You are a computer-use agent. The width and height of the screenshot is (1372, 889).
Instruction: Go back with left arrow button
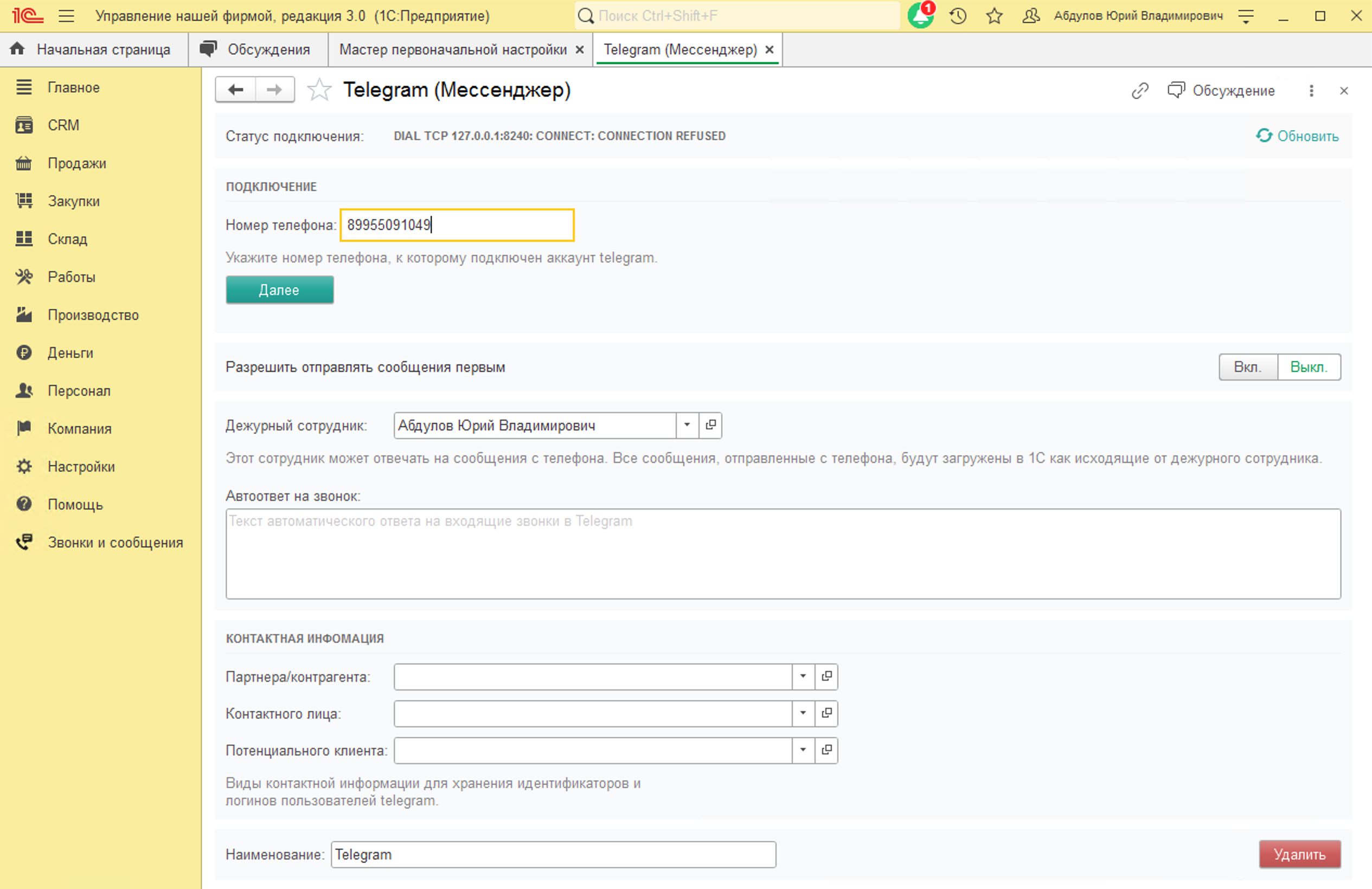coord(235,89)
